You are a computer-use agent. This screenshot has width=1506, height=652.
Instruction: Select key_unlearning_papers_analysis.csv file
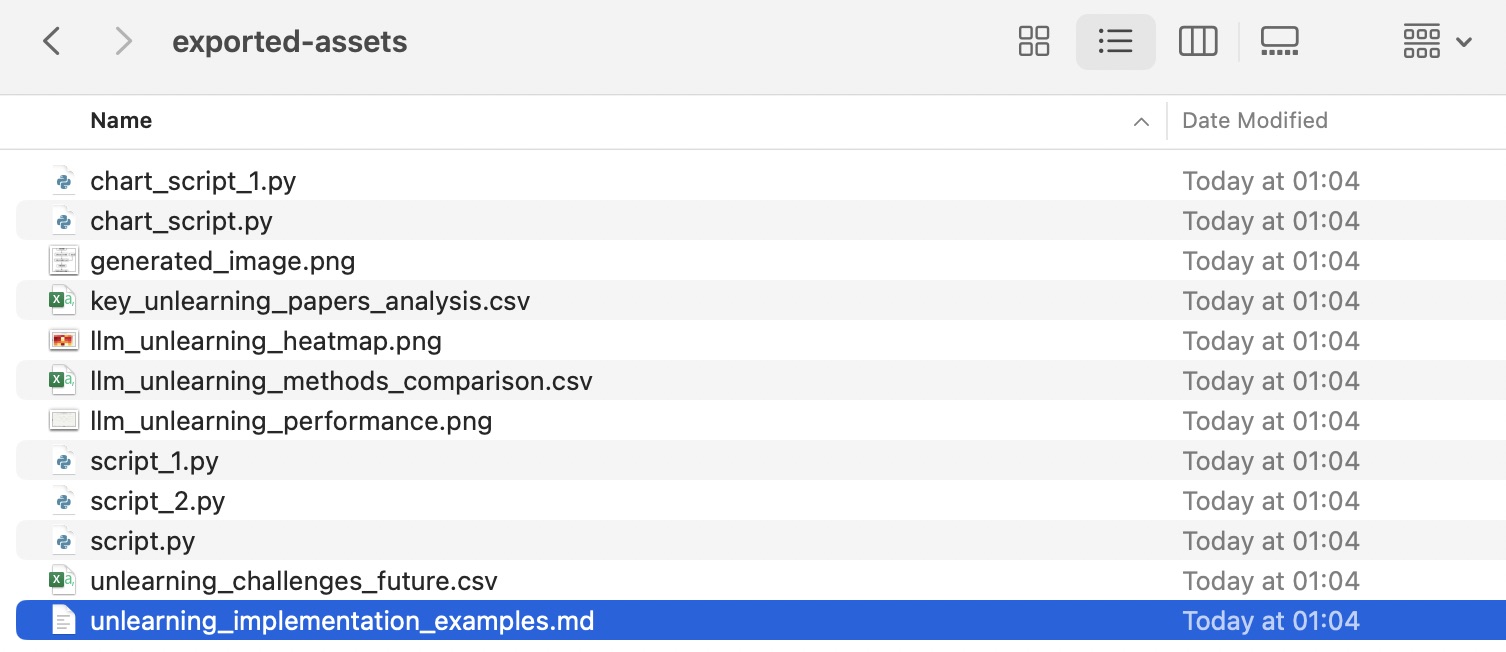click(x=310, y=301)
